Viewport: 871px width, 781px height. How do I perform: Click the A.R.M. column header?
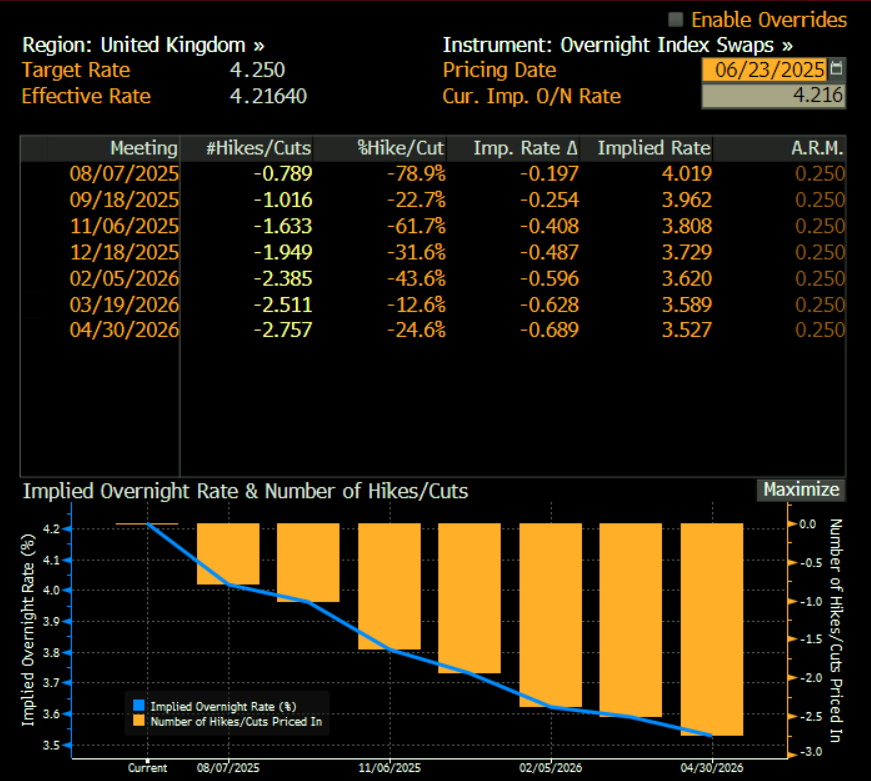tap(816, 148)
